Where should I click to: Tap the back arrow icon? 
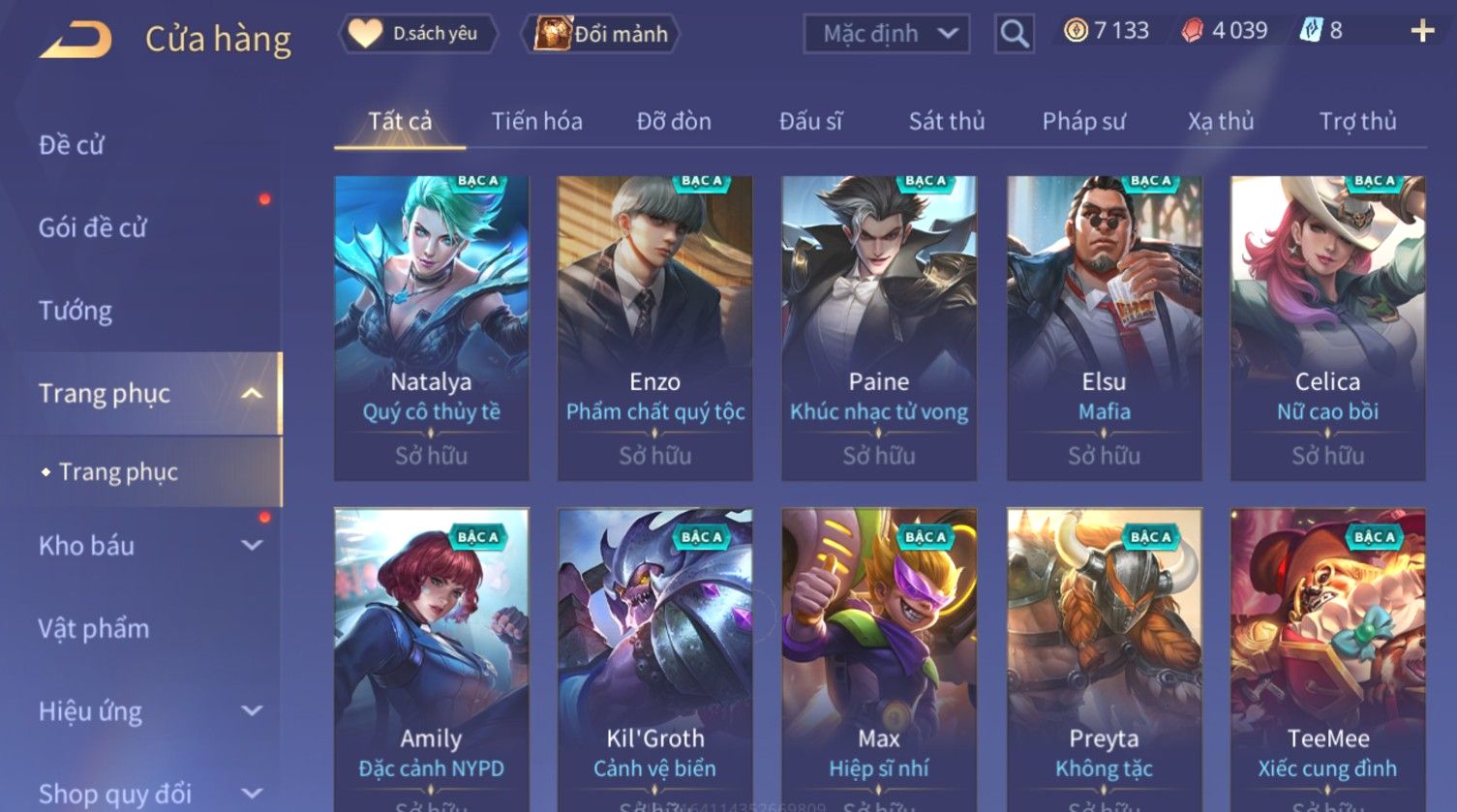[76, 40]
